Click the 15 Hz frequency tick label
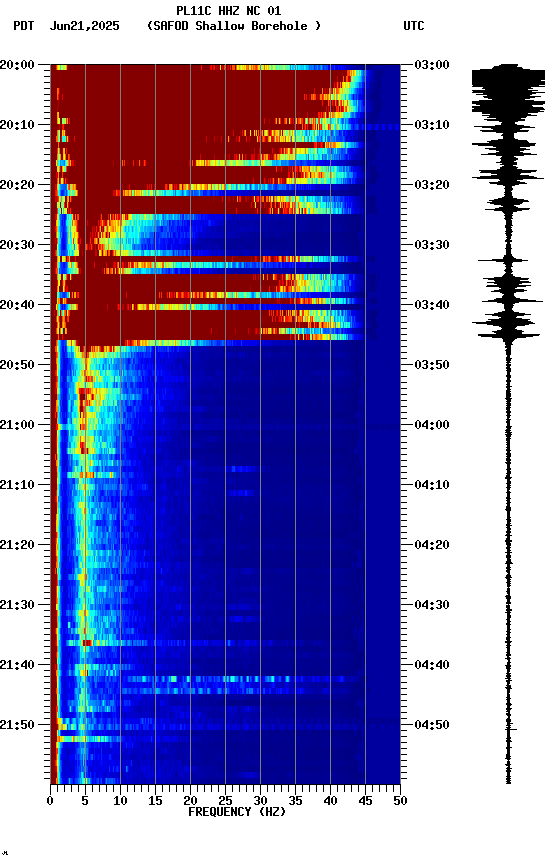This screenshot has height=864, width=552. (155, 801)
